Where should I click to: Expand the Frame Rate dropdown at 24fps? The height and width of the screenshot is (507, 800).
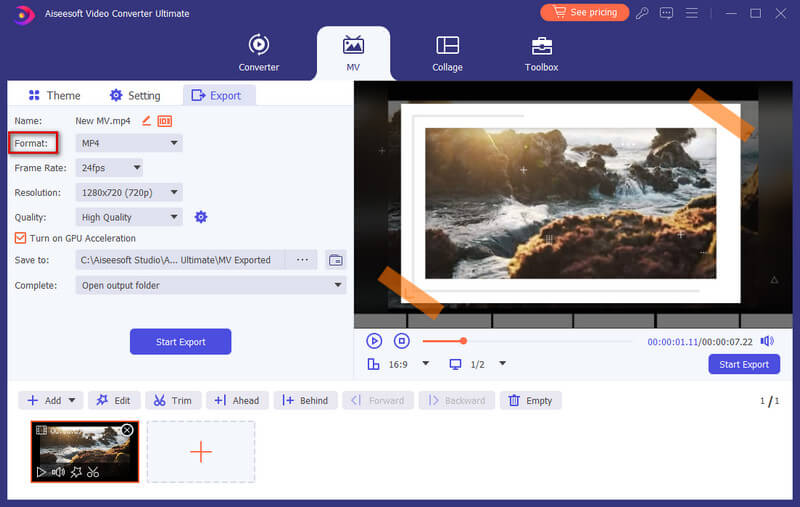(109, 168)
